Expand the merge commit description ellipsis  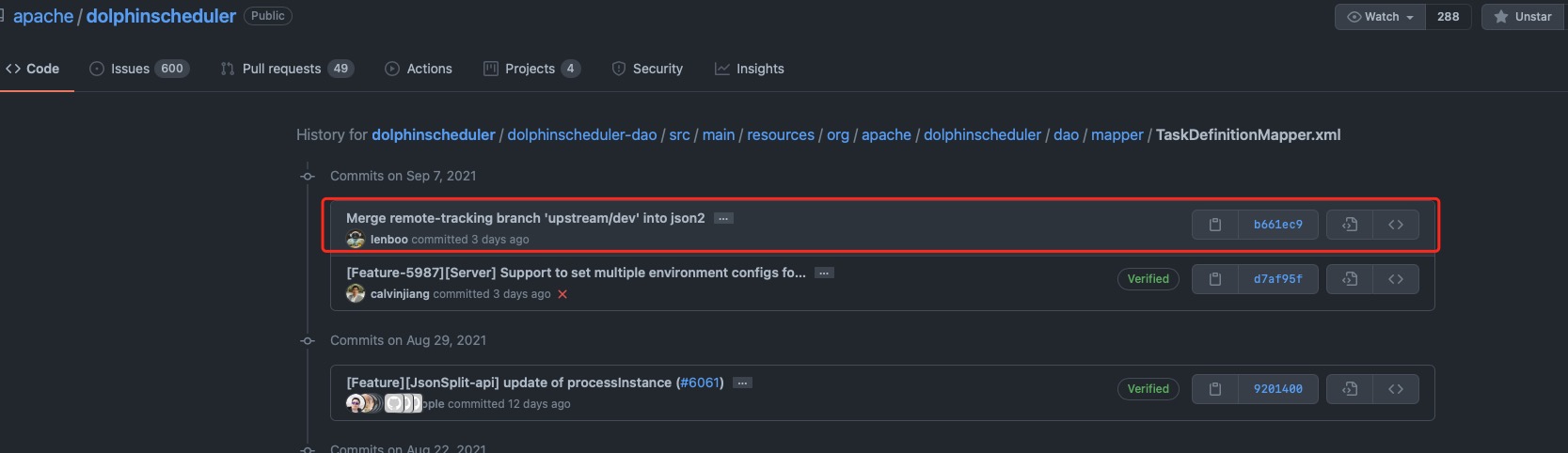(x=723, y=218)
